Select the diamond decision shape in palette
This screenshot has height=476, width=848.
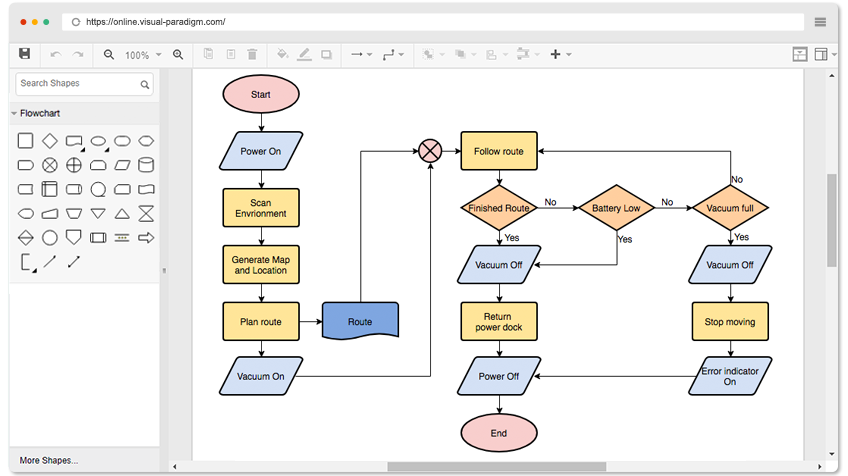(50, 141)
